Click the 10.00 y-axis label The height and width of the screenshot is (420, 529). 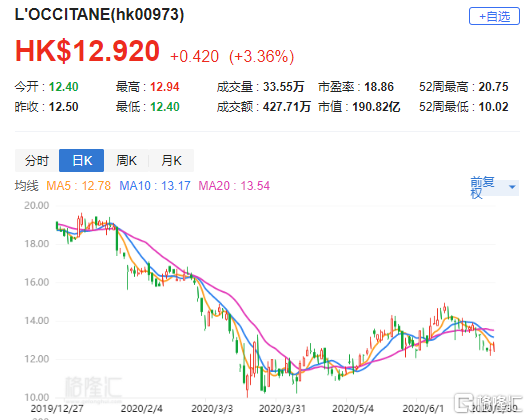(36, 397)
